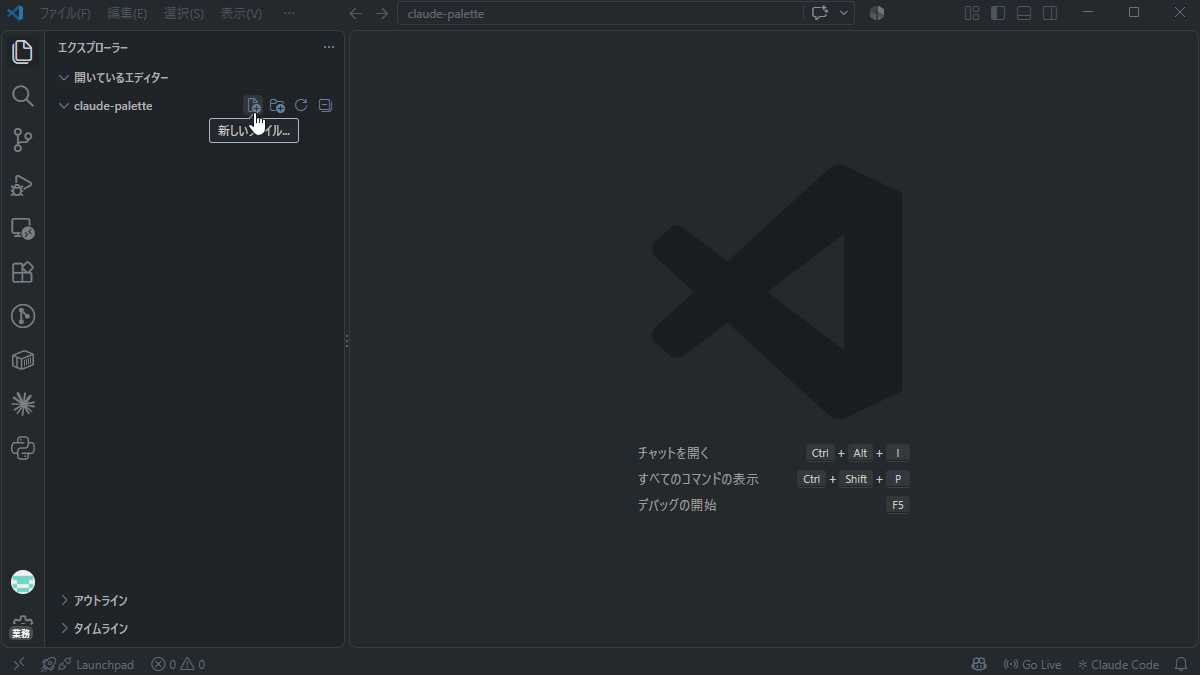Image resolution: width=1200 pixels, height=675 pixels.
Task: Open the 編集(E) menu
Action: [127, 13]
